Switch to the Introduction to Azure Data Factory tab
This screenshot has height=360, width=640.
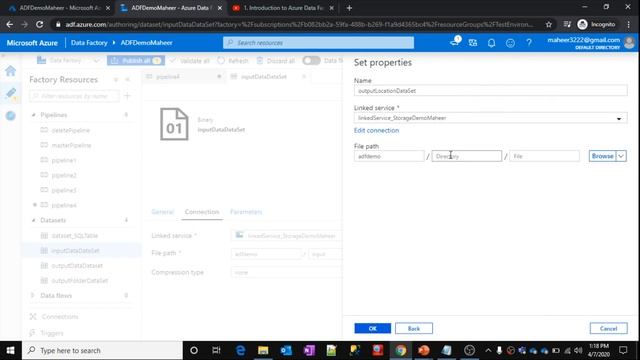tap(282, 8)
